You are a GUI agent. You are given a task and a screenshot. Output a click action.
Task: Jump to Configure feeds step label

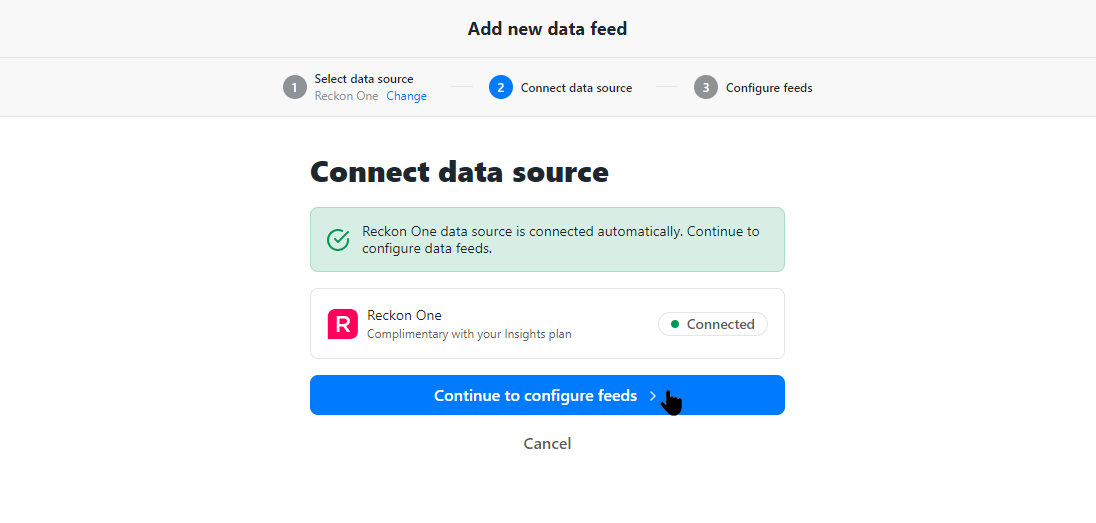[x=769, y=88]
